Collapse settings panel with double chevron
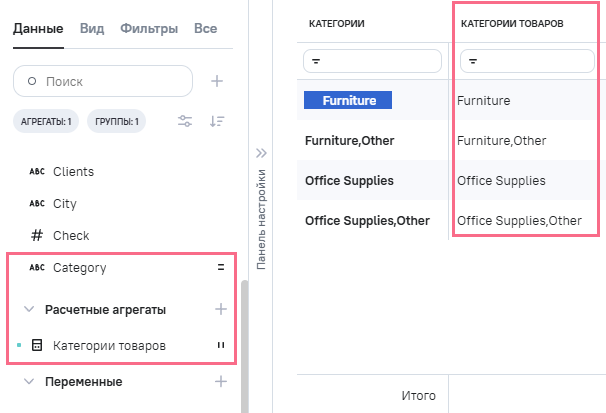Image resolution: width=606 pixels, height=413 pixels. (262, 153)
